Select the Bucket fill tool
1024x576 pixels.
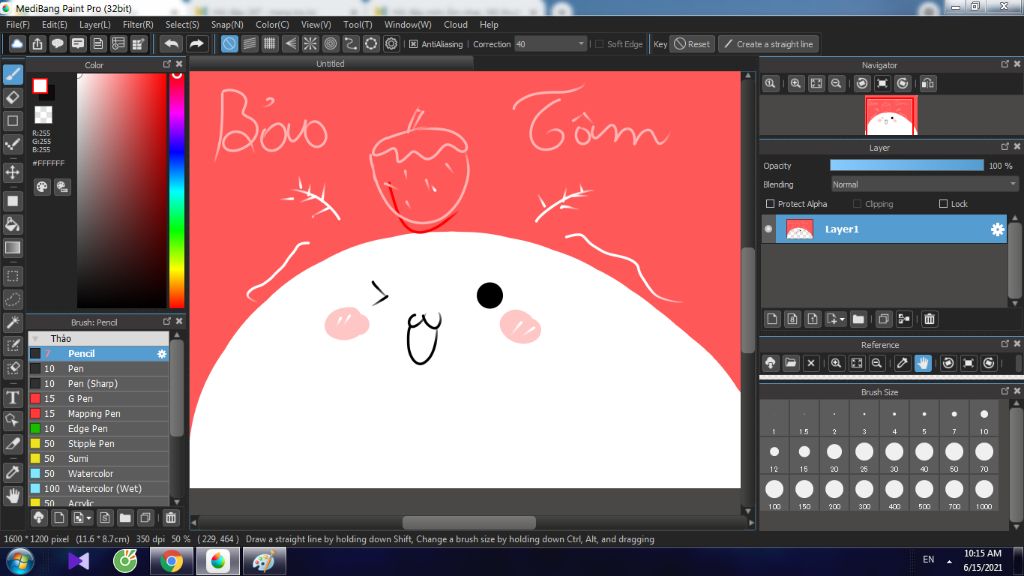pyautogui.click(x=13, y=225)
